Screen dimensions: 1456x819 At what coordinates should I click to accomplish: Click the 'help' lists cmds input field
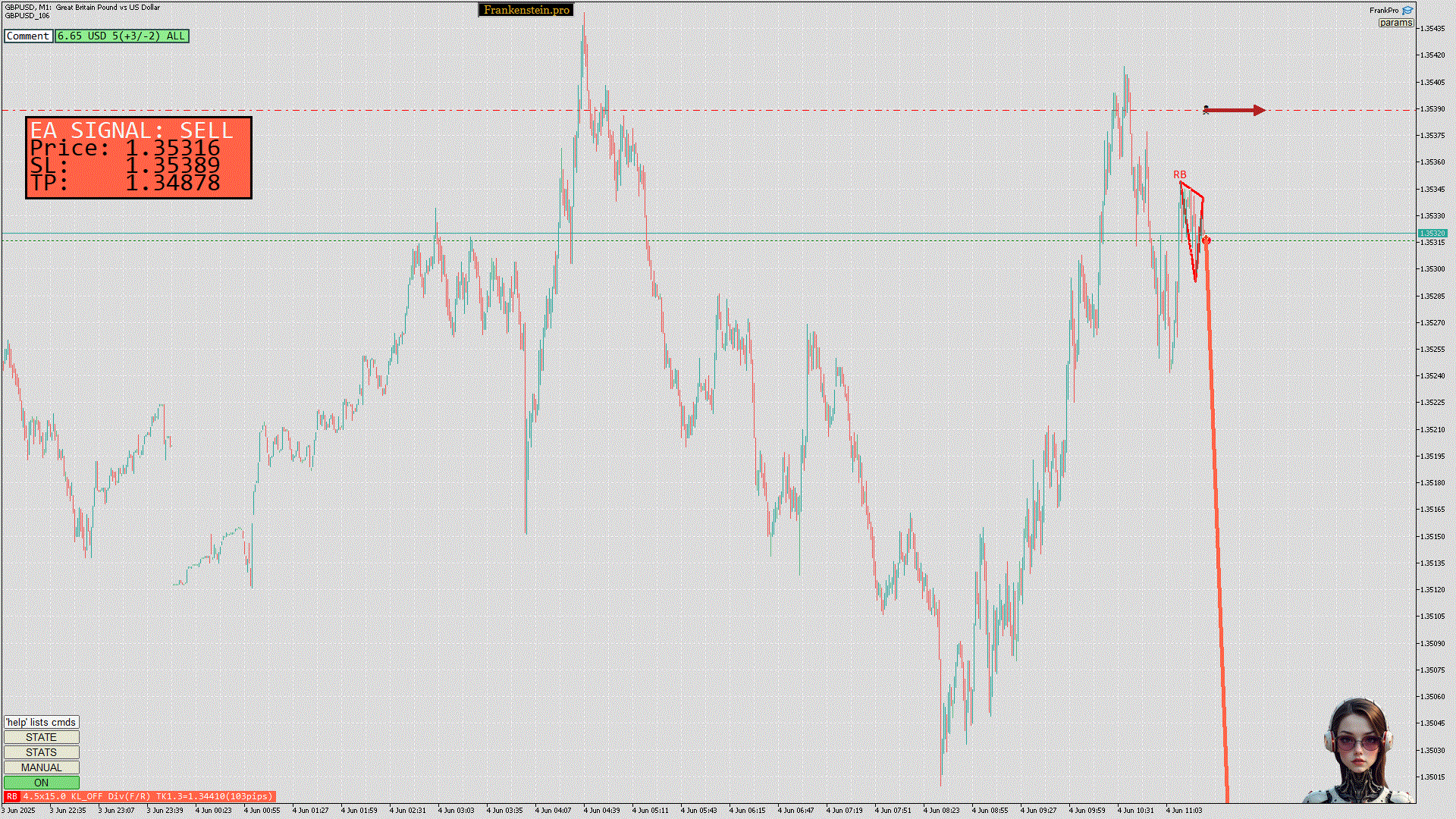(x=41, y=722)
